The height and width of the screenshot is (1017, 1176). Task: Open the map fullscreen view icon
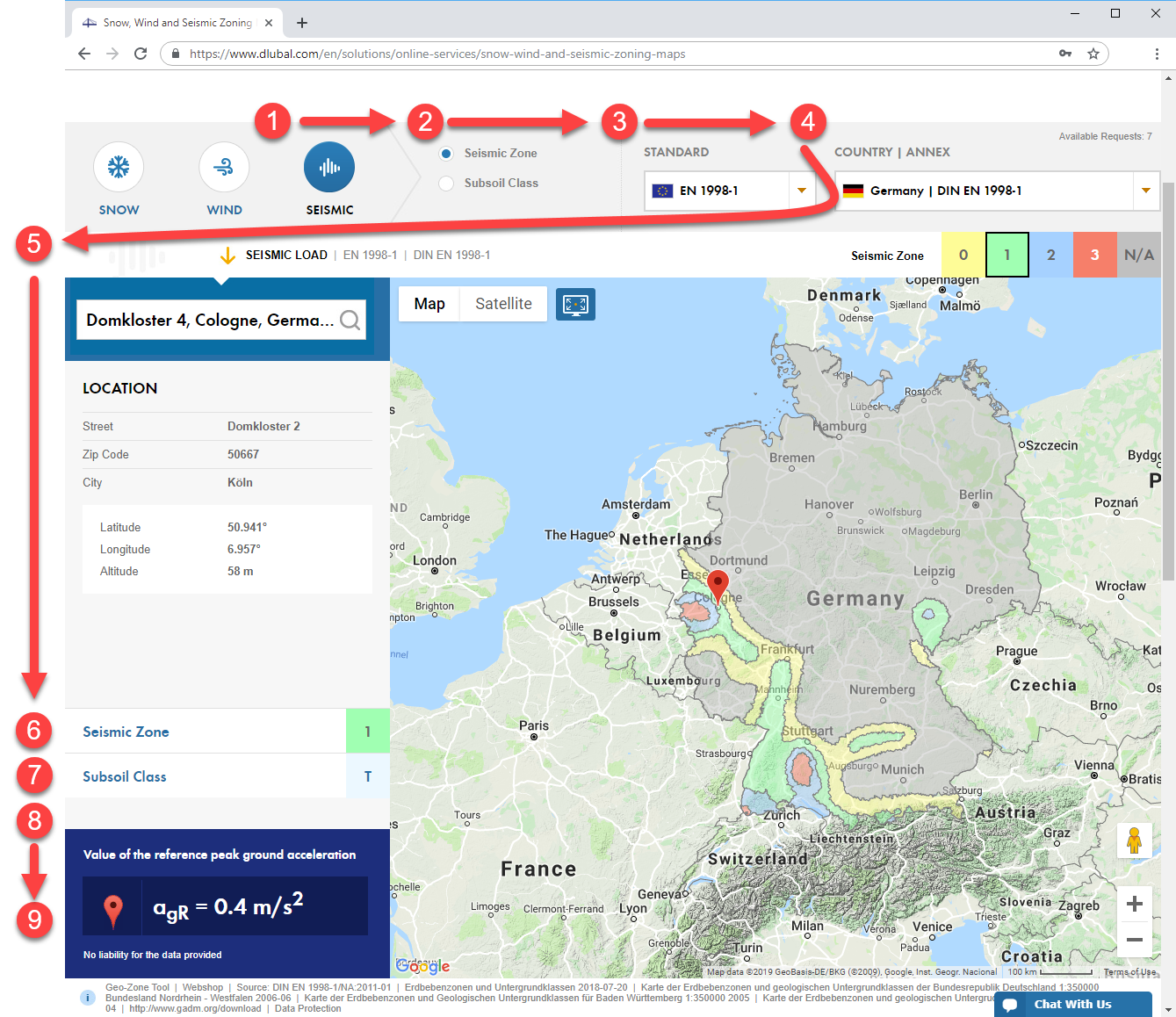click(x=575, y=304)
